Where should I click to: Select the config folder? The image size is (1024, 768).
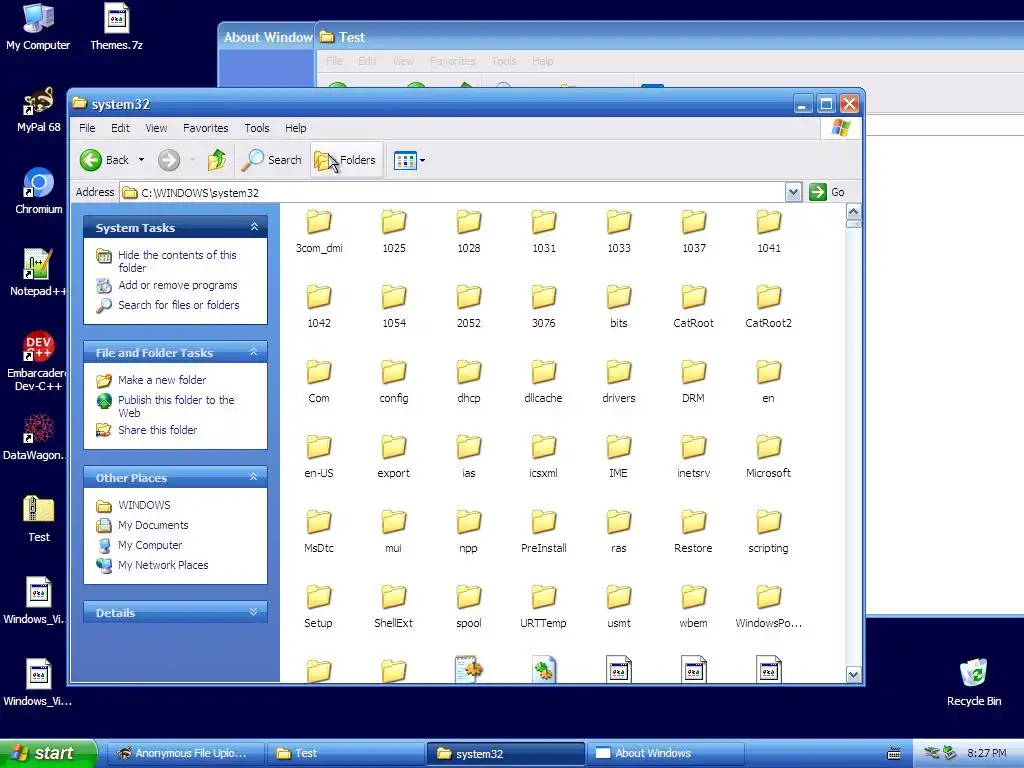click(394, 382)
